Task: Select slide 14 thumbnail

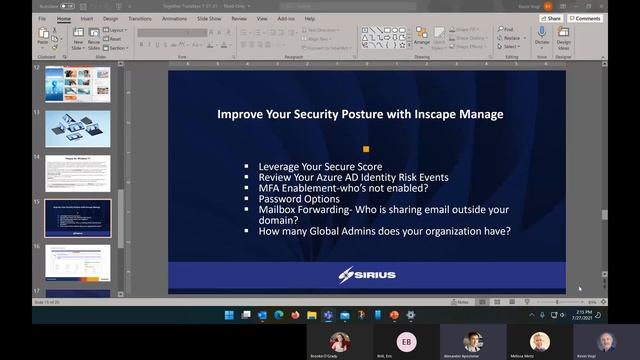Action: 78,173
